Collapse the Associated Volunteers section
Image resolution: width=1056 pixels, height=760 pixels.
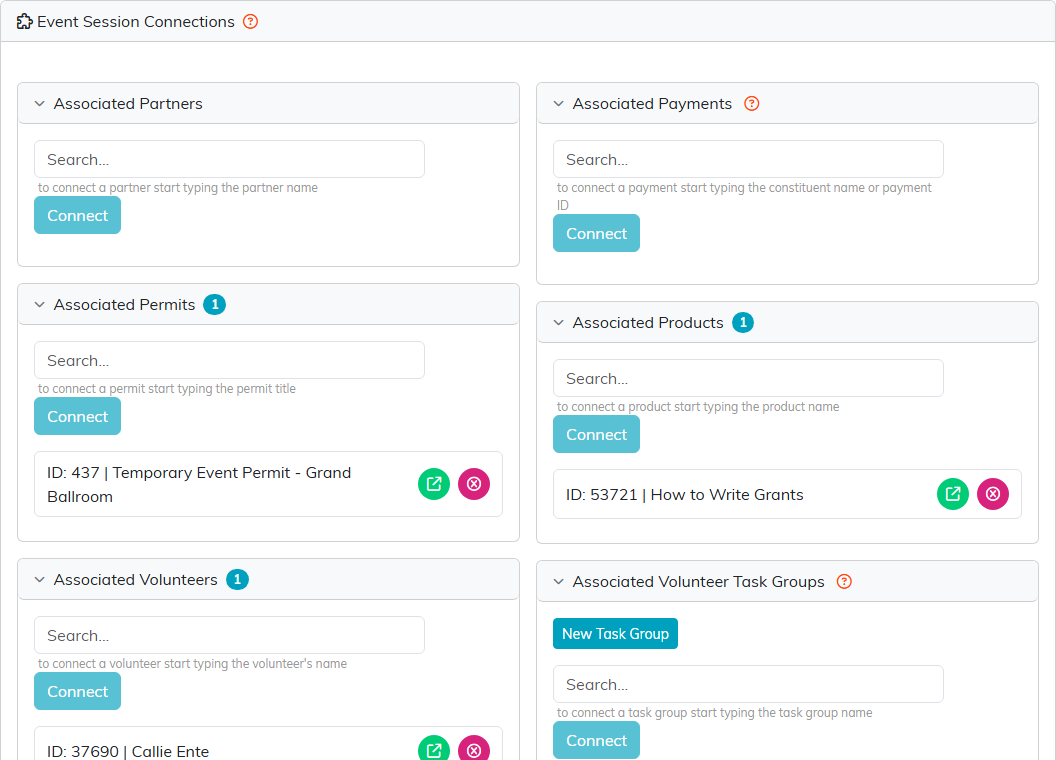40,579
